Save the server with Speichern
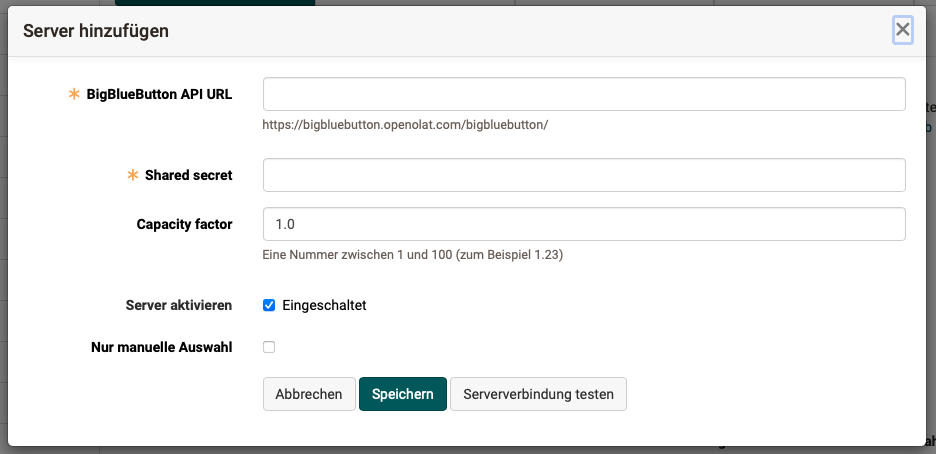 (402, 394)
